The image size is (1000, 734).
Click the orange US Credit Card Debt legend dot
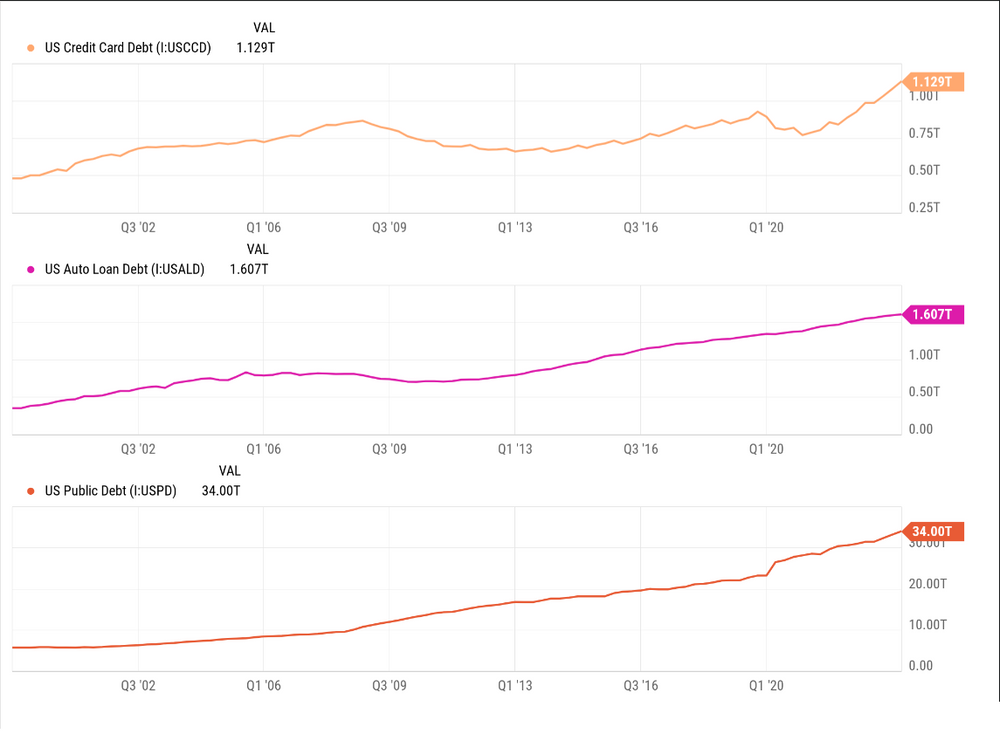click(x=31, y=47)
